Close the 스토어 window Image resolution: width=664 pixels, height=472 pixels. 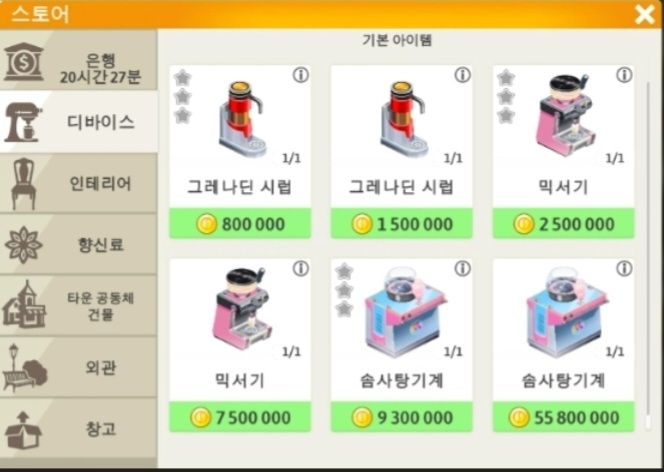pos(645,15)
